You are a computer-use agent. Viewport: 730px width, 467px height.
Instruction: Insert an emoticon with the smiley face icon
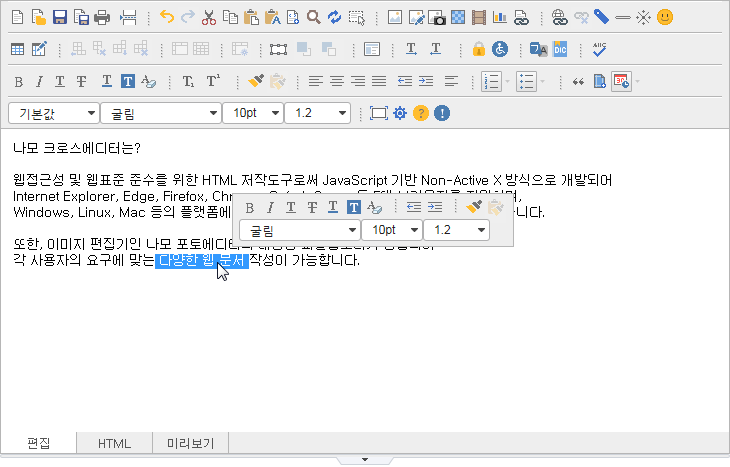[665, 18]
